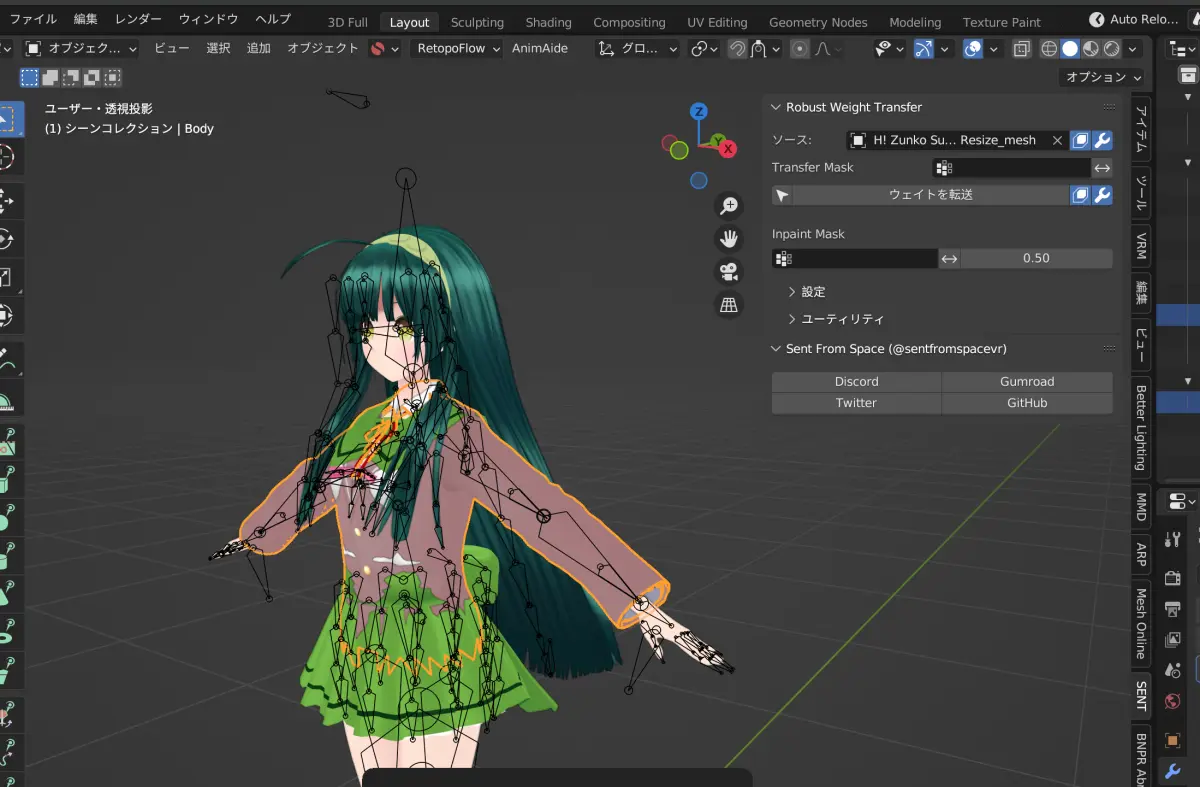Clear the source object with X

coord(1057,140)
